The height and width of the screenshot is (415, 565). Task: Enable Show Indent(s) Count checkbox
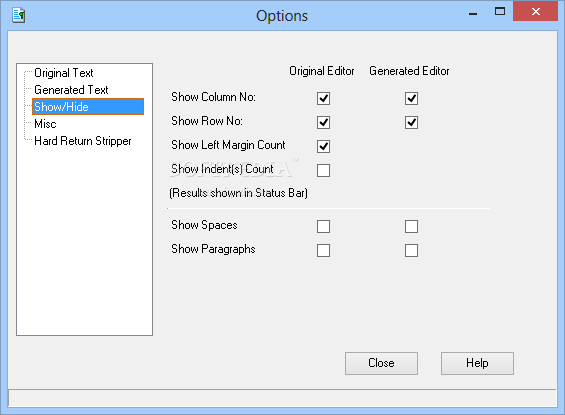[x=323, y=170]
